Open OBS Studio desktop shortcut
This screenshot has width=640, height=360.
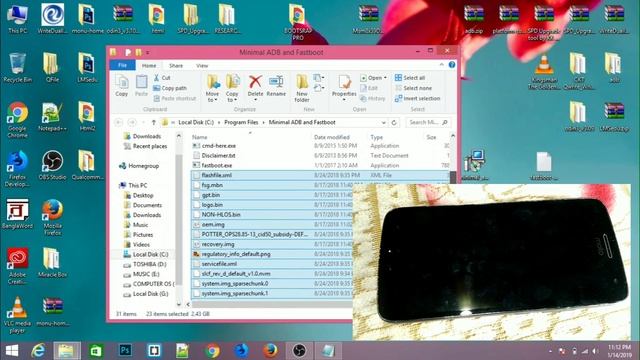[52, 165]
